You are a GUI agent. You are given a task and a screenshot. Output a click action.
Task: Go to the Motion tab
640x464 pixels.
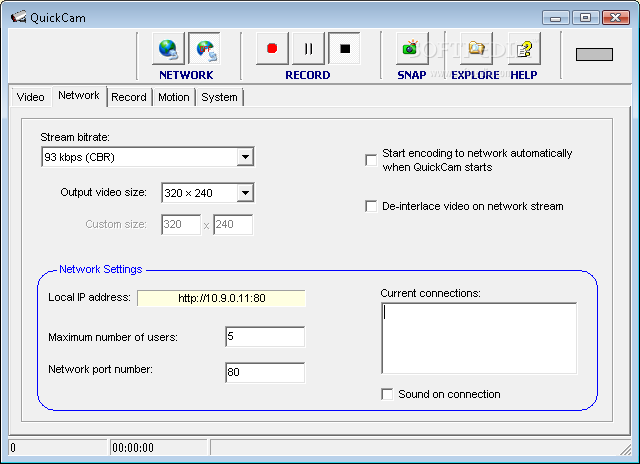174,97
